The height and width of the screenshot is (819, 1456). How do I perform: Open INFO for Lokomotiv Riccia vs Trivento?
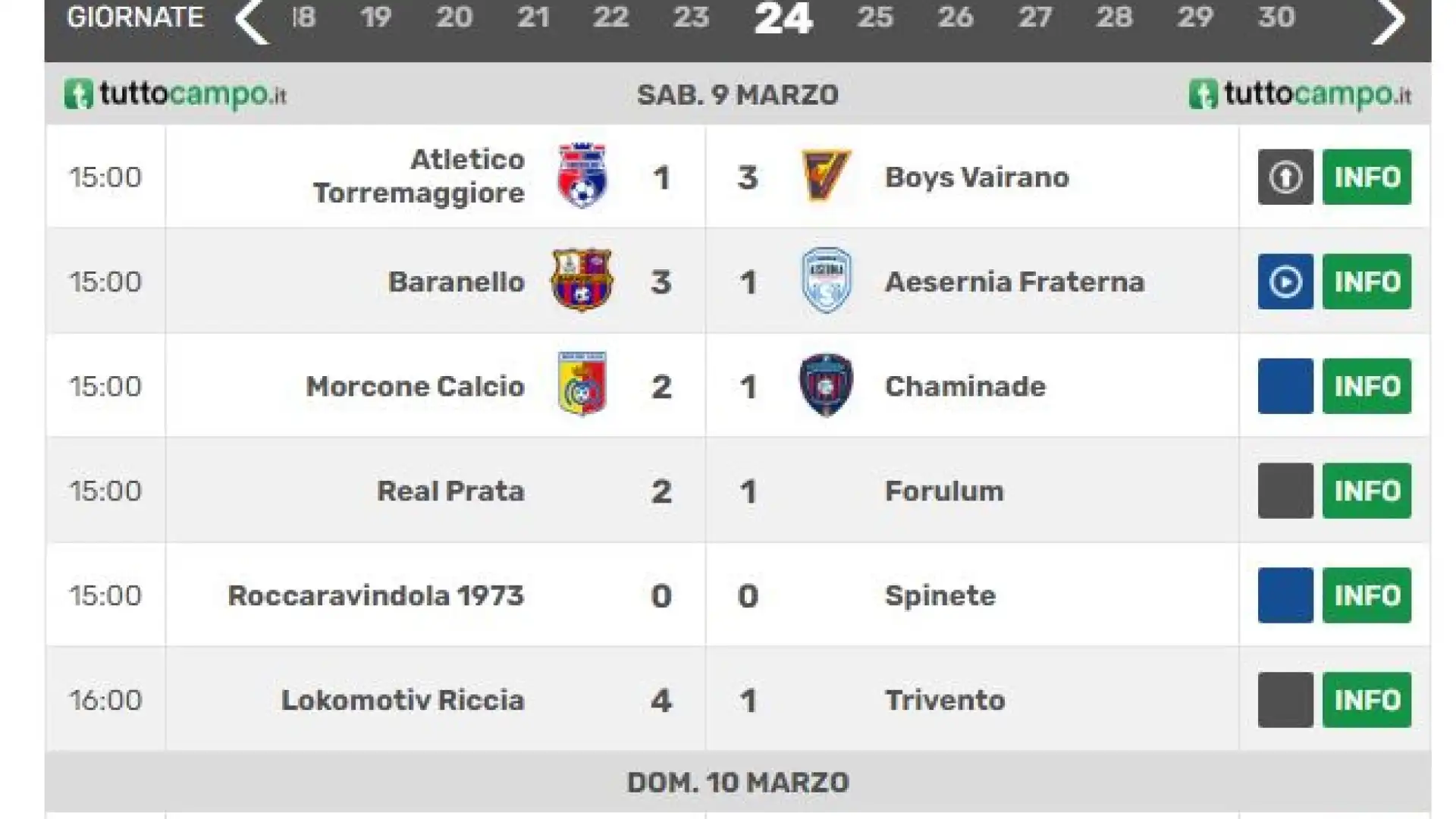pyautogui.click(x=1367, y=700)
